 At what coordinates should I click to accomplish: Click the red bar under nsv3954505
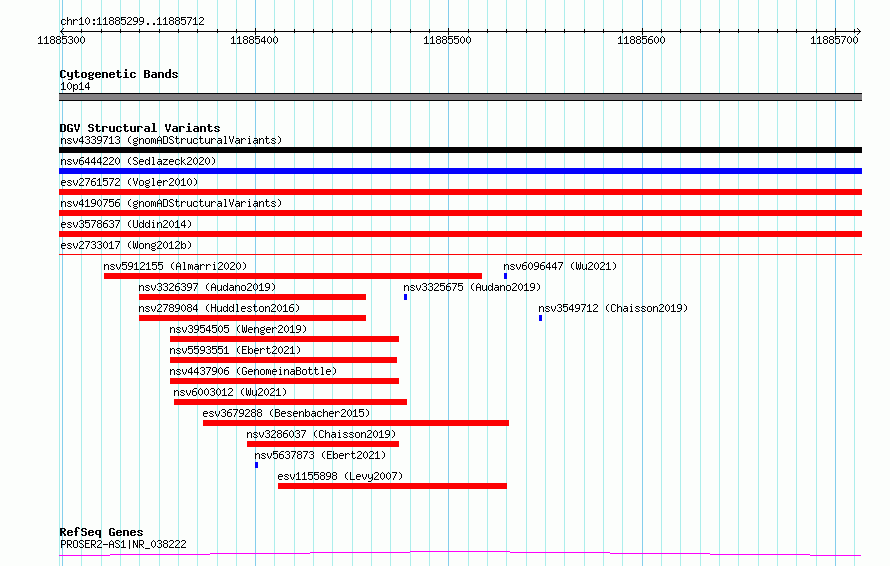tap(284, 339)
